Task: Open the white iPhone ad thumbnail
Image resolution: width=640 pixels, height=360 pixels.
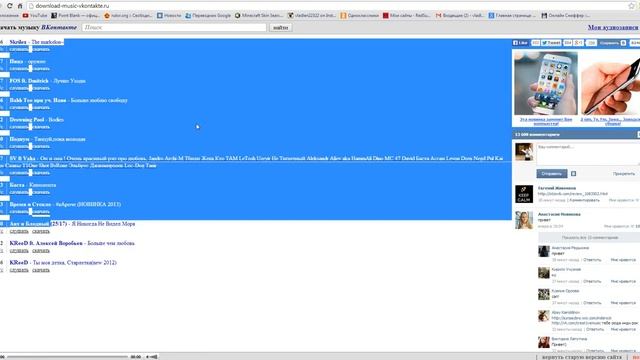Action: pos(546,83)
